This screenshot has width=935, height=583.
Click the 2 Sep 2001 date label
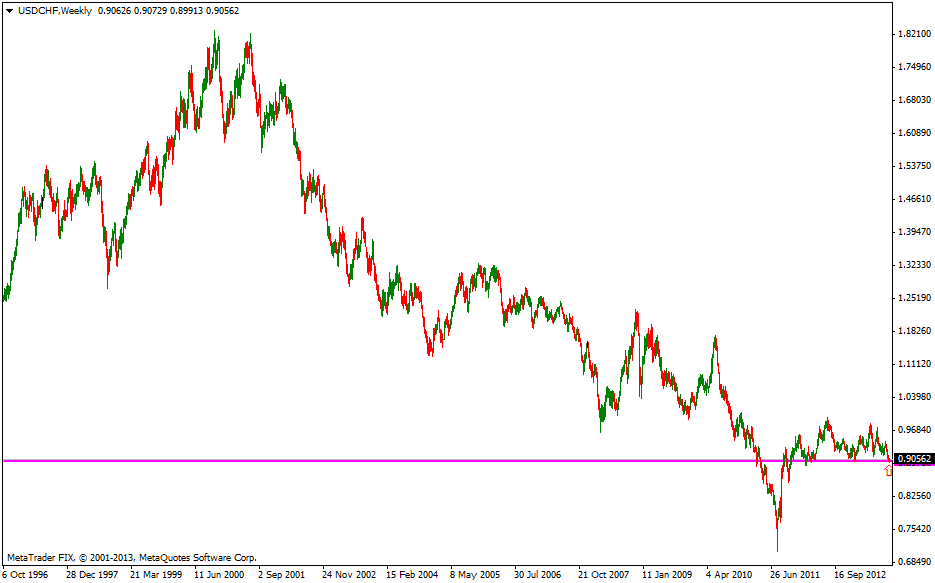click(282, 575)
